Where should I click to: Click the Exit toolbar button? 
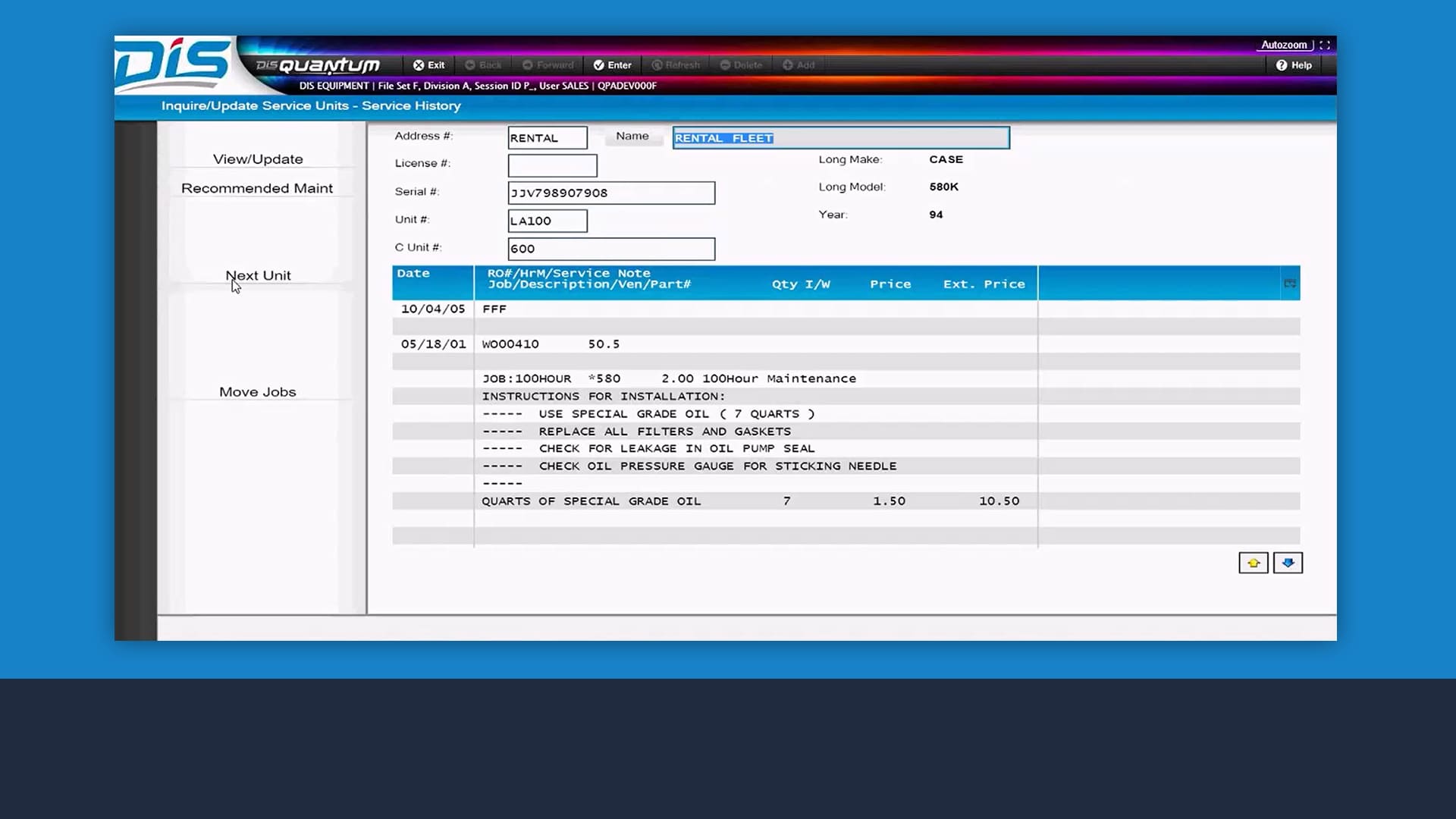pyautogui.click(x=428, y=65)
